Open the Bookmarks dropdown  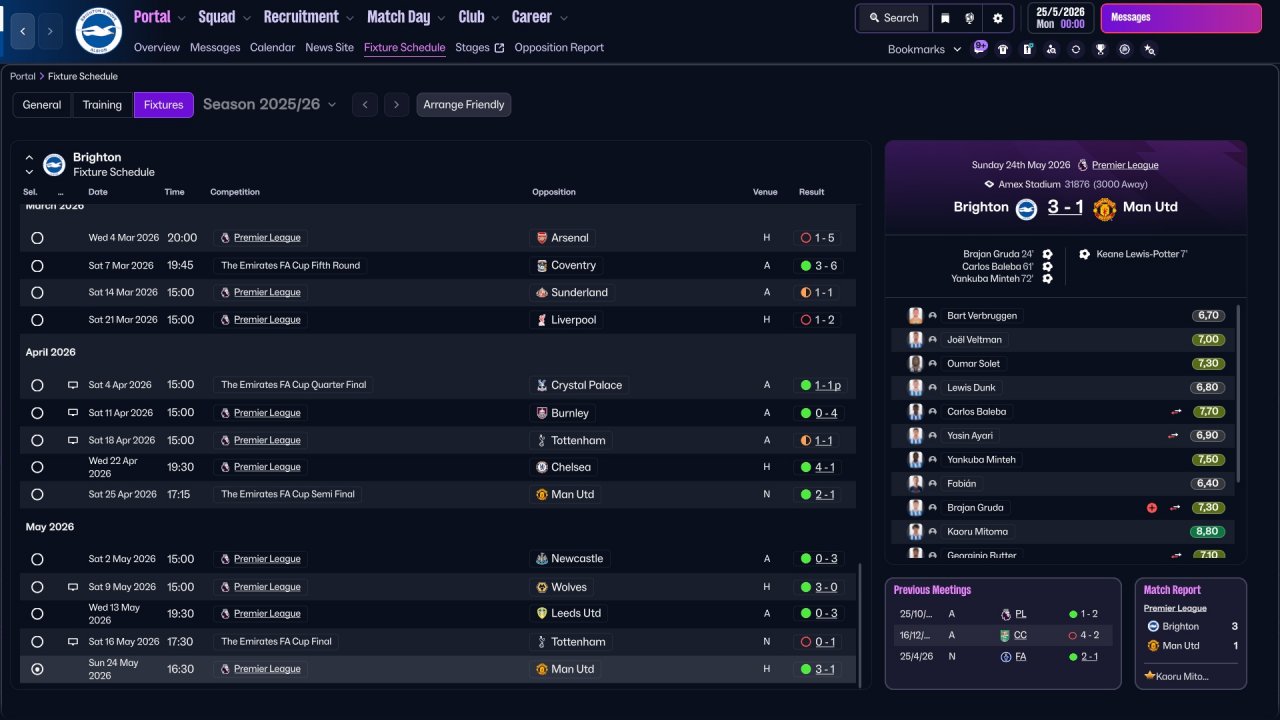pyautogui.click(x=925, y=49)
